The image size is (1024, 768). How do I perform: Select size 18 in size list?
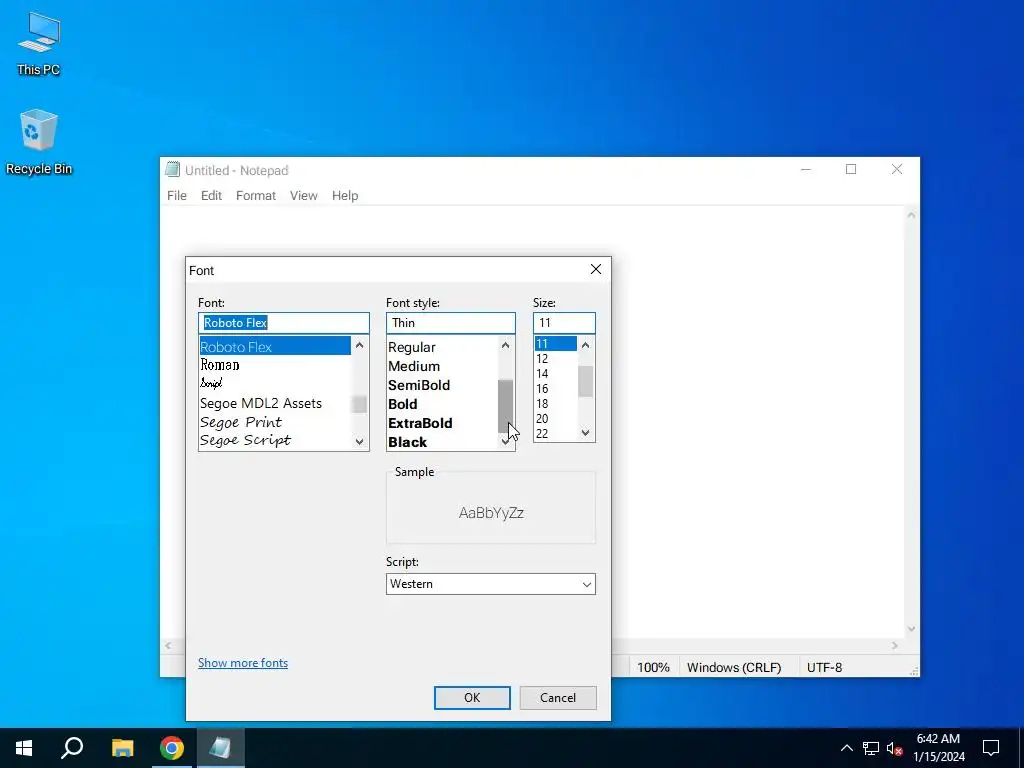point(556,404)
